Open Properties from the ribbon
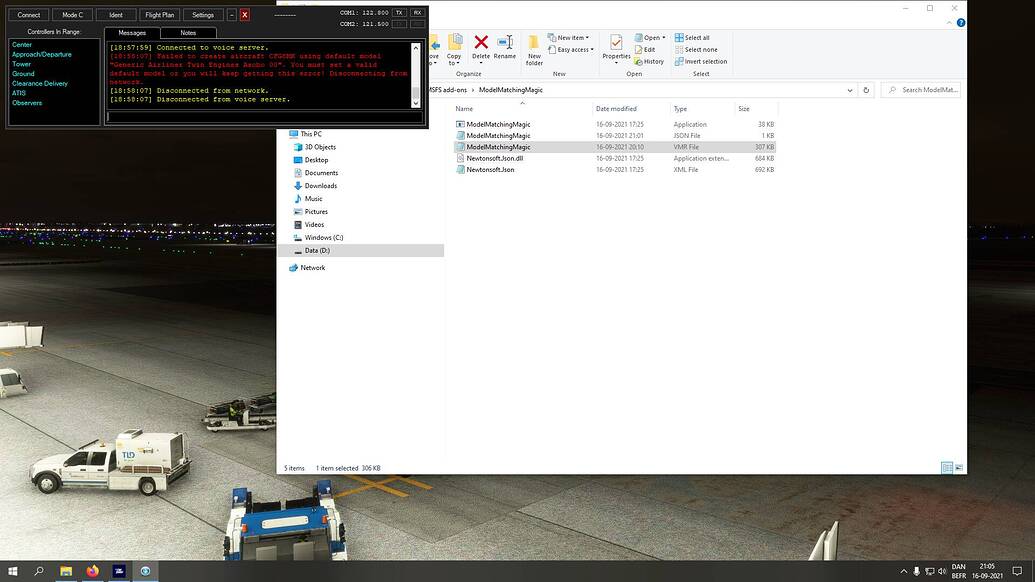 point(615,44)
